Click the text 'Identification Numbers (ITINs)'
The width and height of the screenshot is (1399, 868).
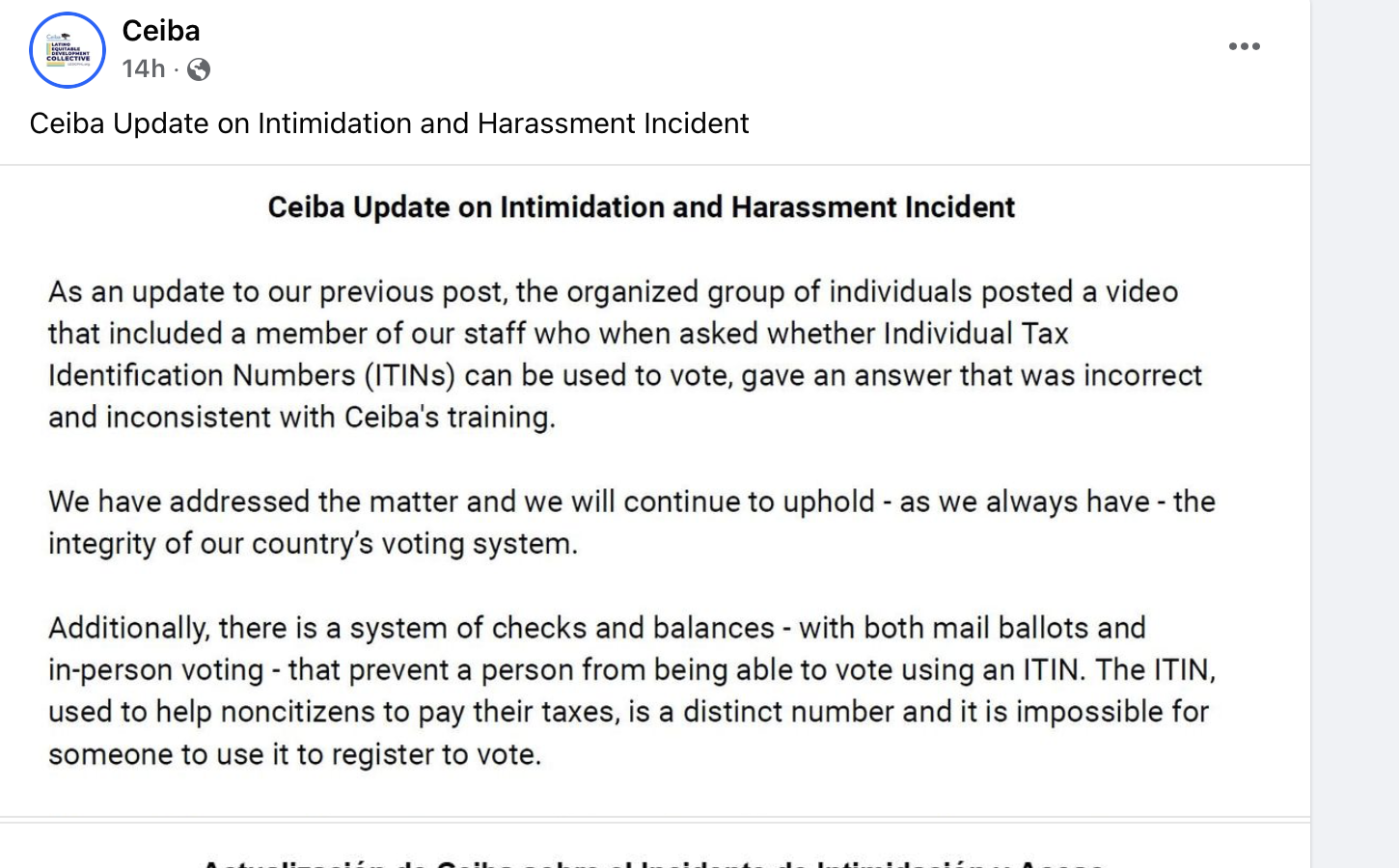[251, 375]
